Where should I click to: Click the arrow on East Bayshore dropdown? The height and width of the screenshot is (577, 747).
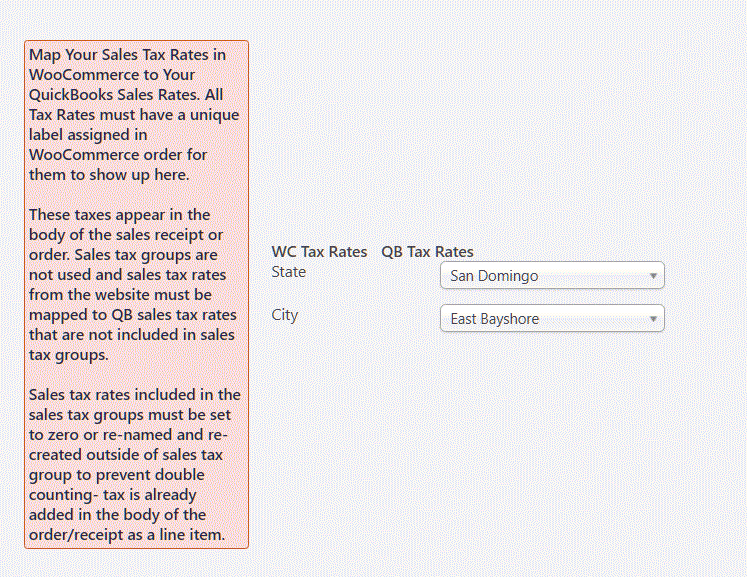[654, 319]
